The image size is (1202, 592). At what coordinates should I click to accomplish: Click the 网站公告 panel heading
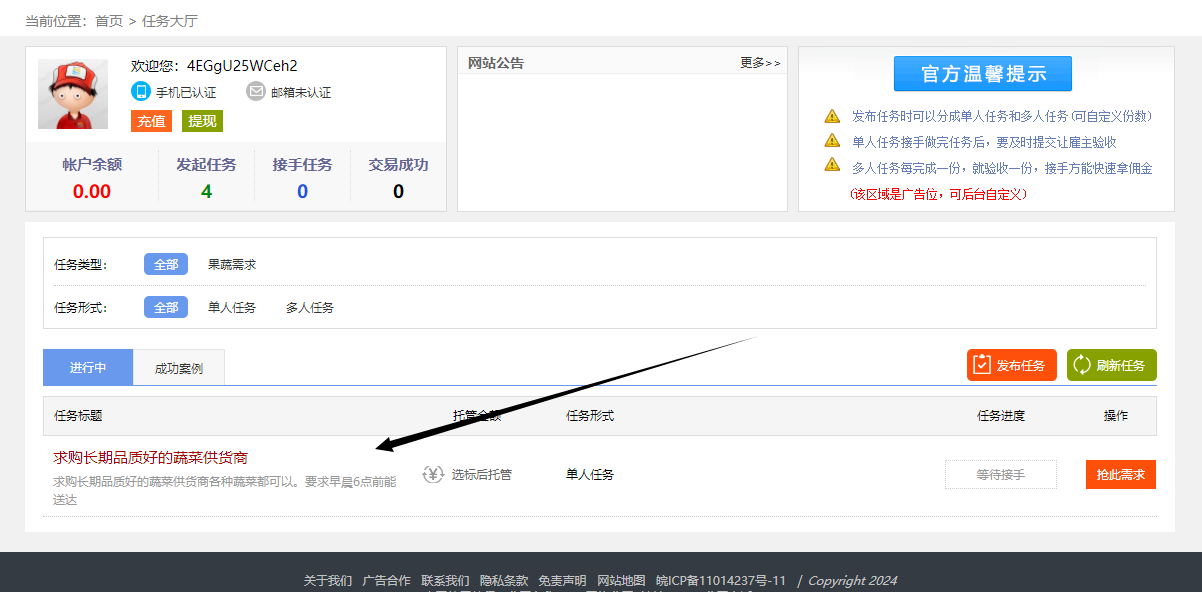(x=496, y=63)
